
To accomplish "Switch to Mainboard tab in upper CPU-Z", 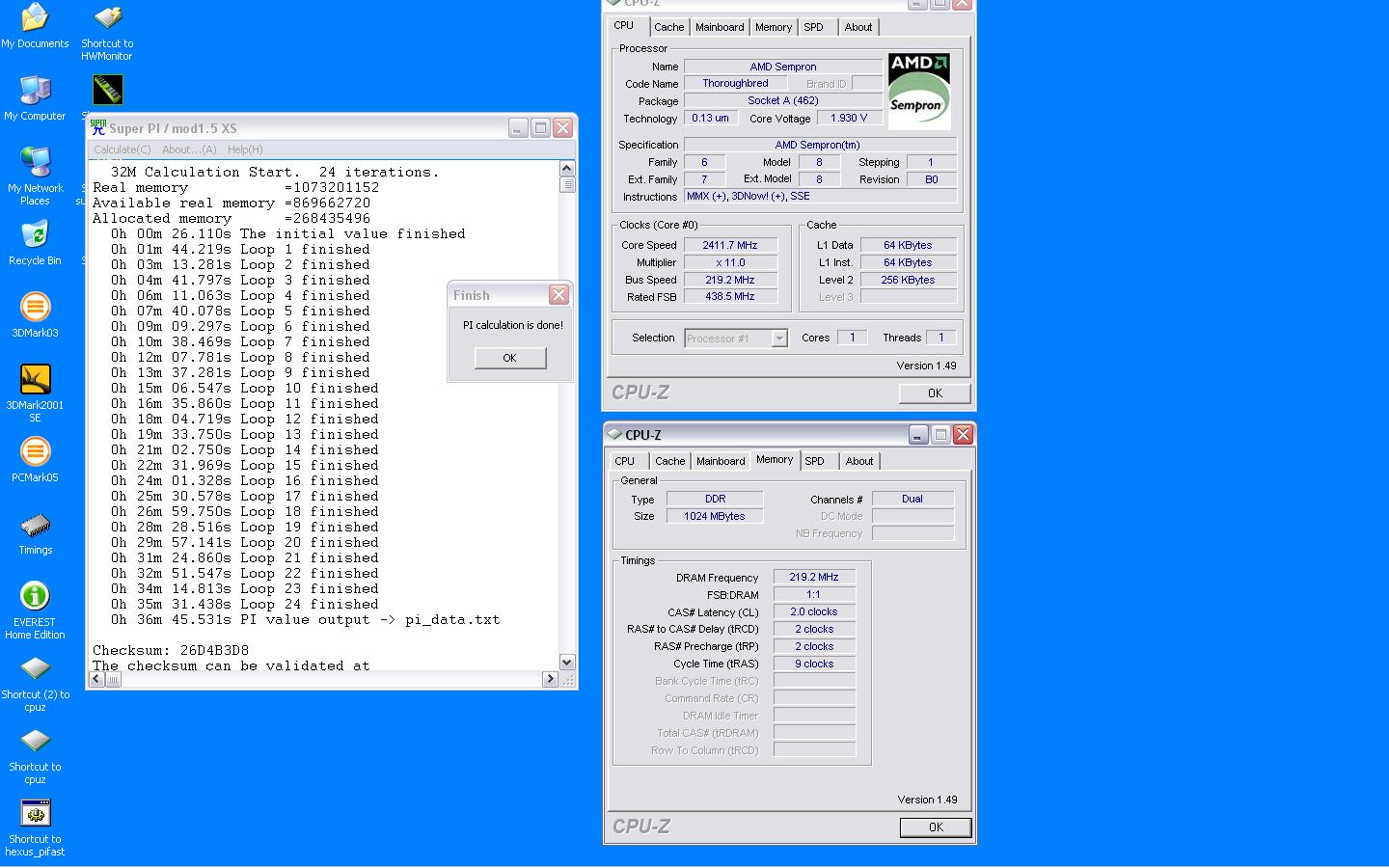I will click(720, 27).
